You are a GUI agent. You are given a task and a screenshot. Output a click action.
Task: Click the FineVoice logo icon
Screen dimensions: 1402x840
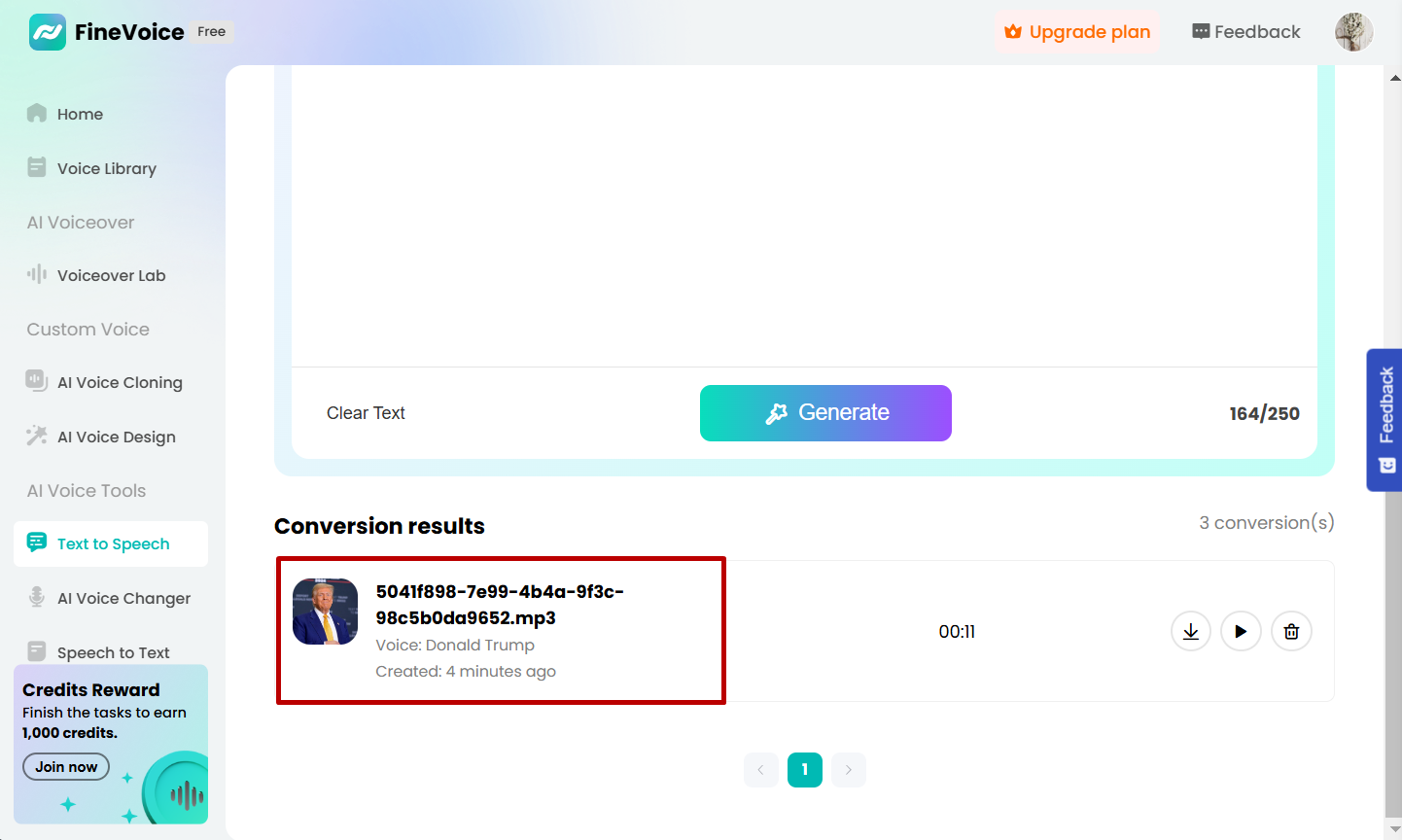(x=48, y=32)
